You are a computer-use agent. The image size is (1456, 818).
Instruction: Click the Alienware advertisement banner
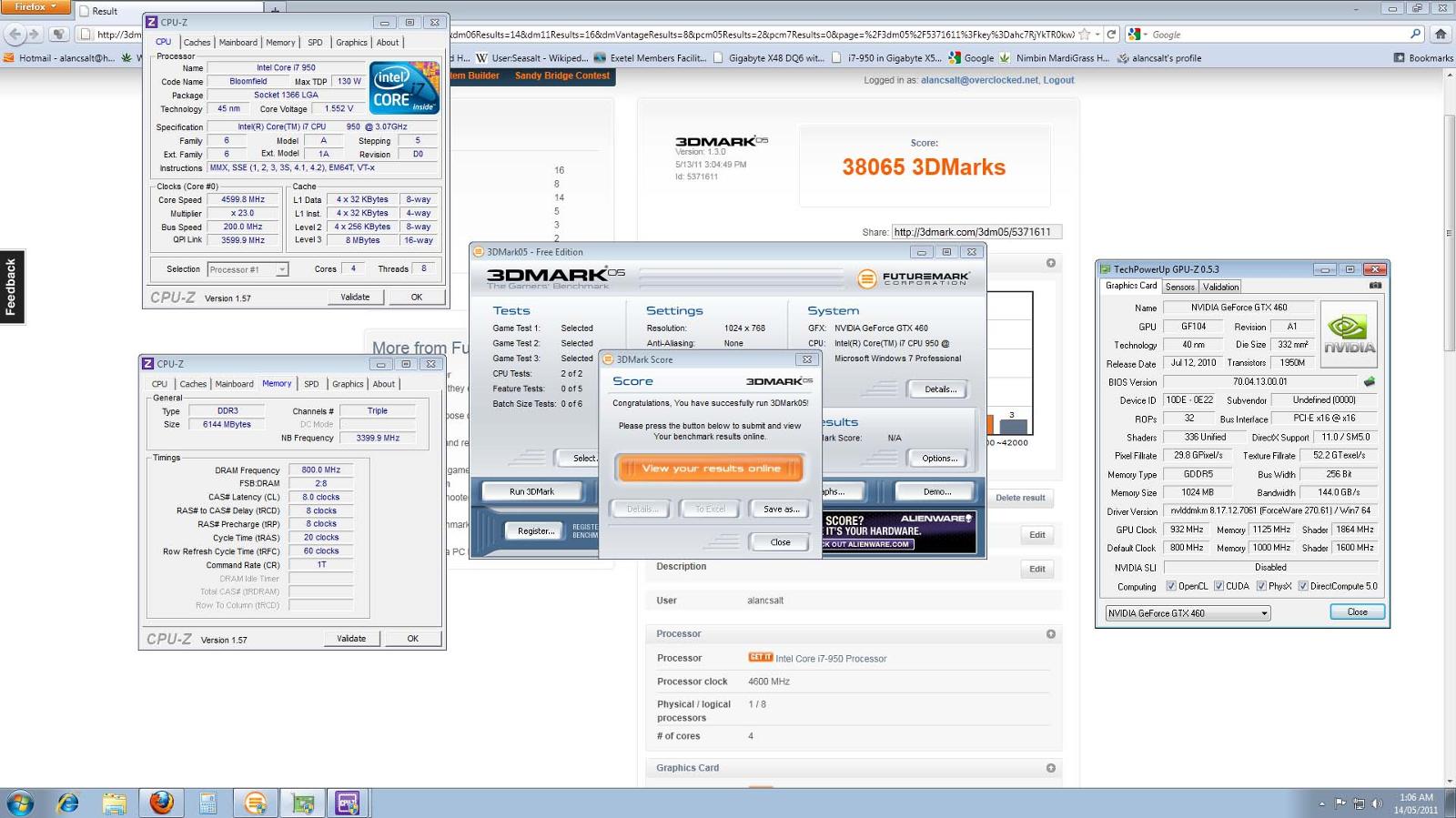(x=899, y=531)
